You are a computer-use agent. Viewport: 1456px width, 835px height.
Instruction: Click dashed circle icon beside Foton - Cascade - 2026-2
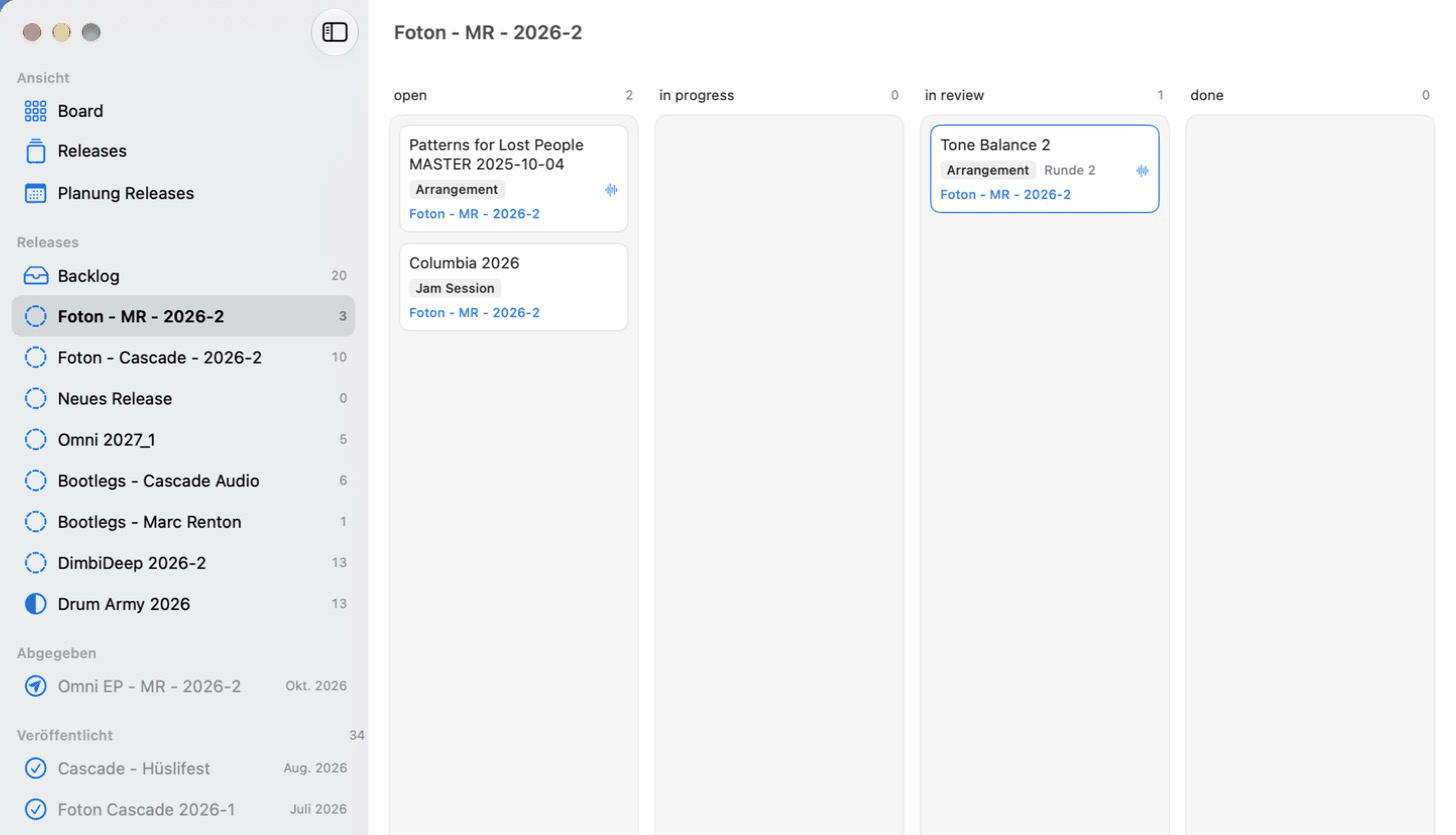(35, 357)
